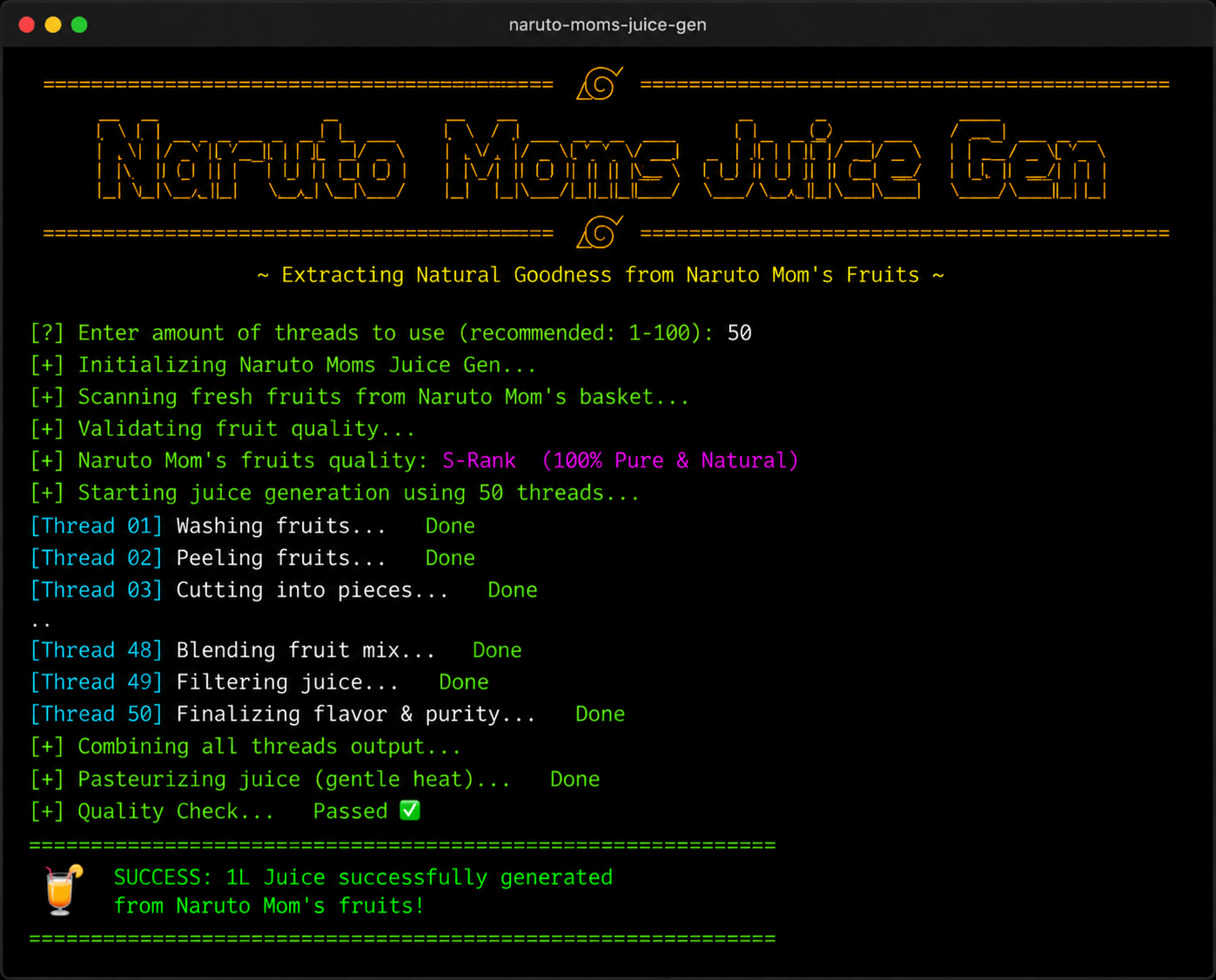Click 'Done' on the Peeling fruits line

tap(450, 558)
